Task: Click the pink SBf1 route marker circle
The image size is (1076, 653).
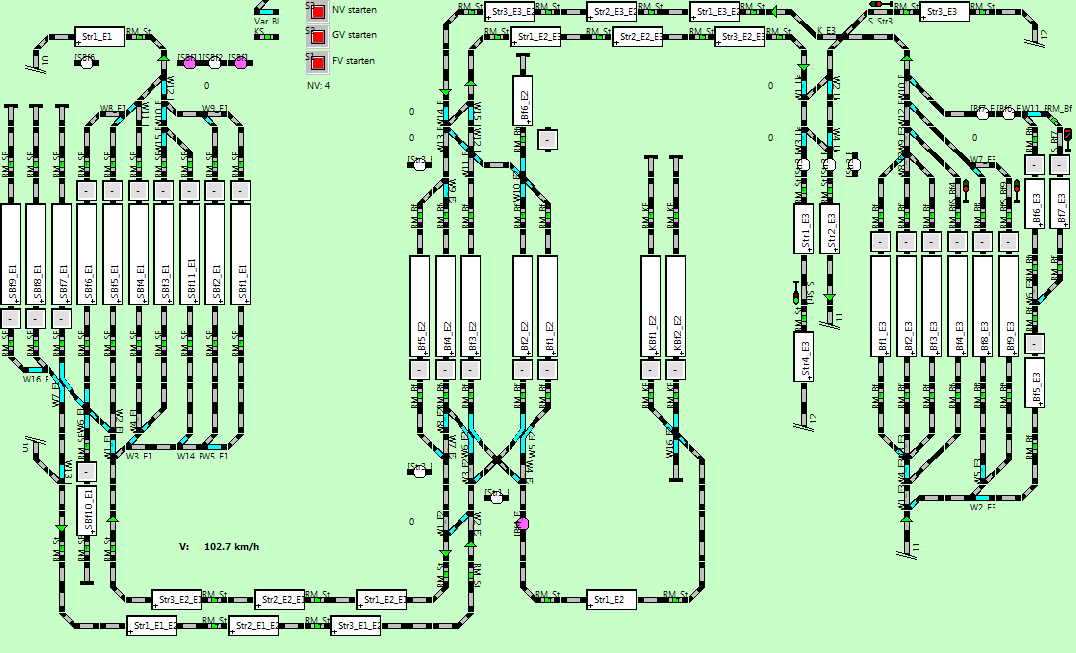Action: click(240, 63)
